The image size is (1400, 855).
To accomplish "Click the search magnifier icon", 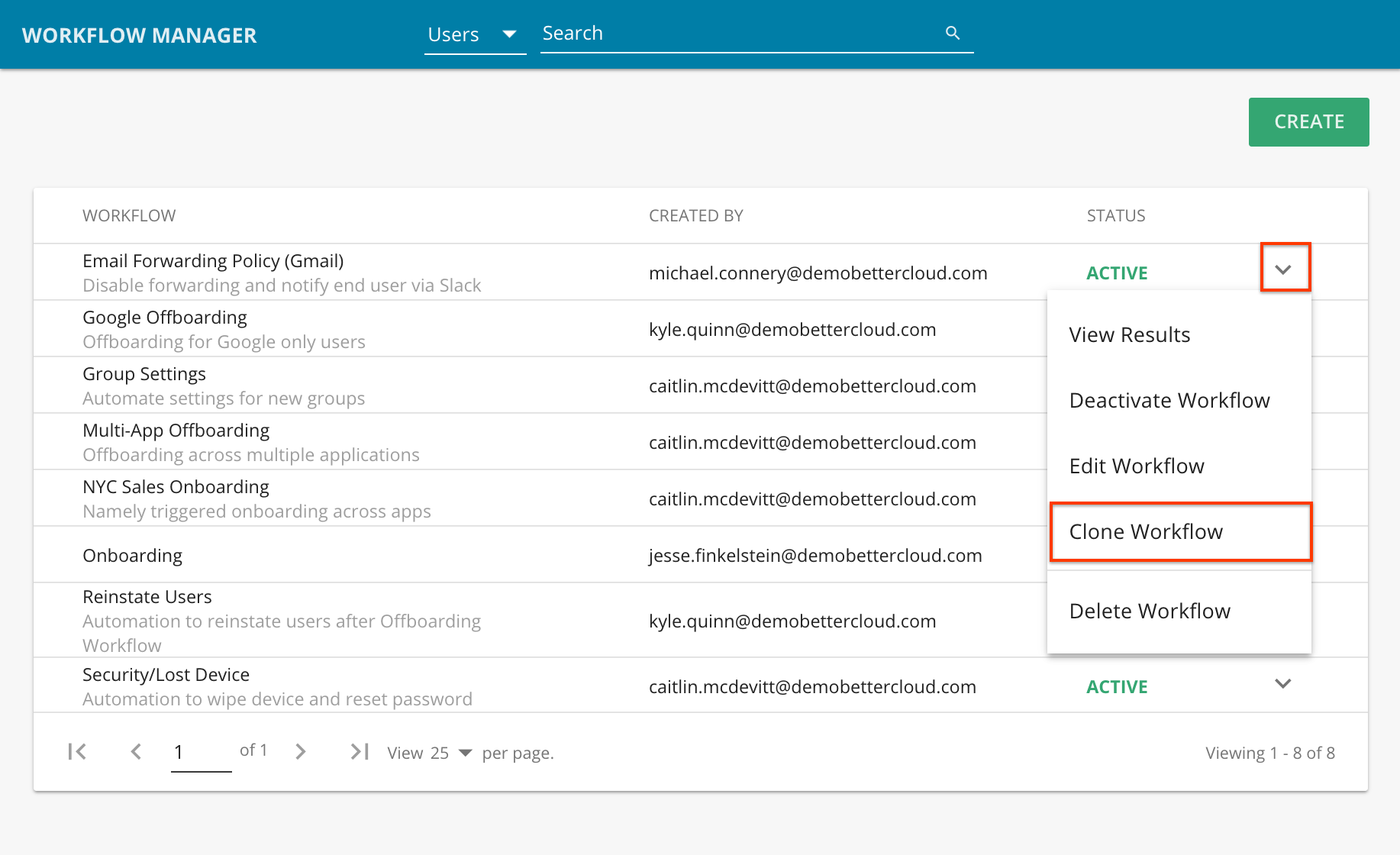I will click(x=952, y=33).
